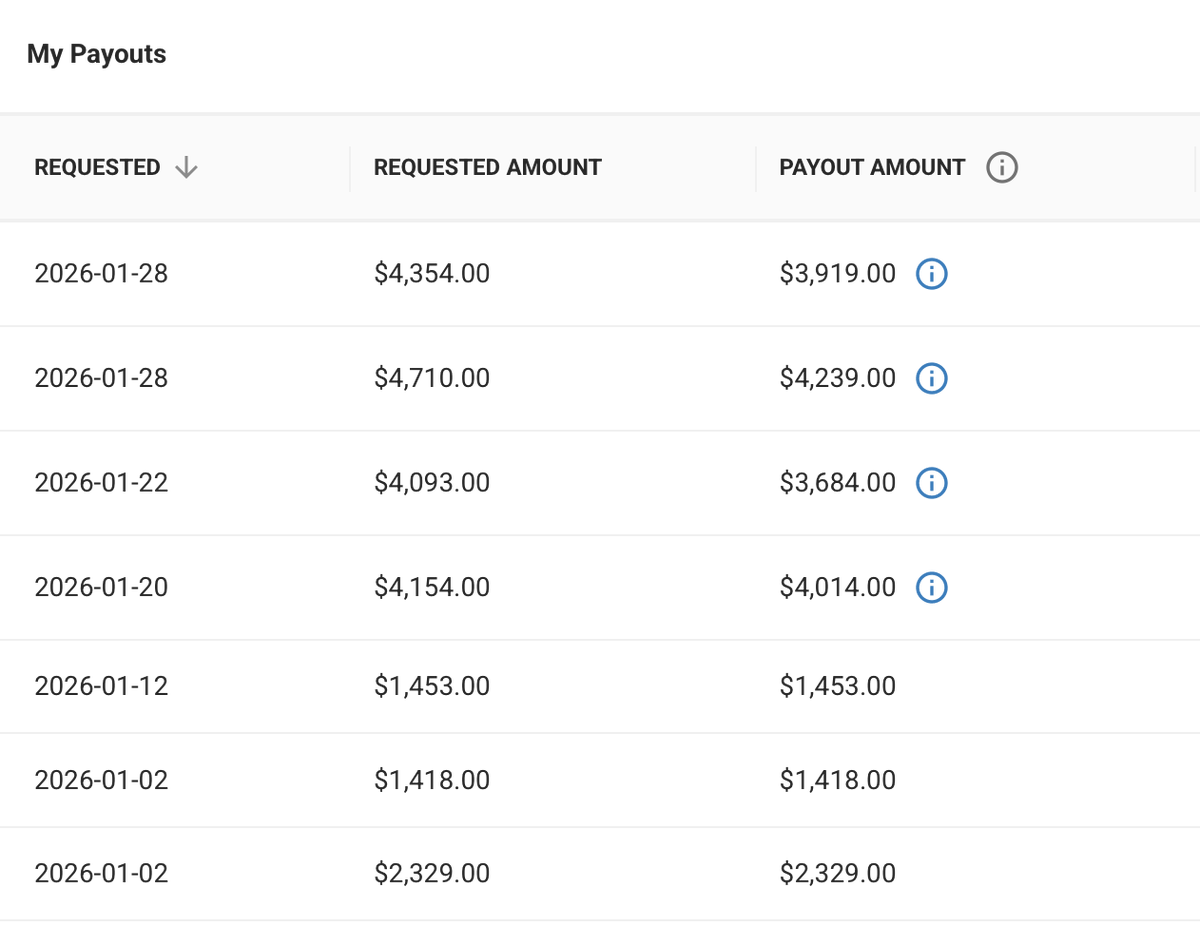Image resolution: width=1200 pixels, height=926 pixels.
Task: Click the info icon beside PAYOUT AMOUNT header
Action: (x=1001, y=168)
